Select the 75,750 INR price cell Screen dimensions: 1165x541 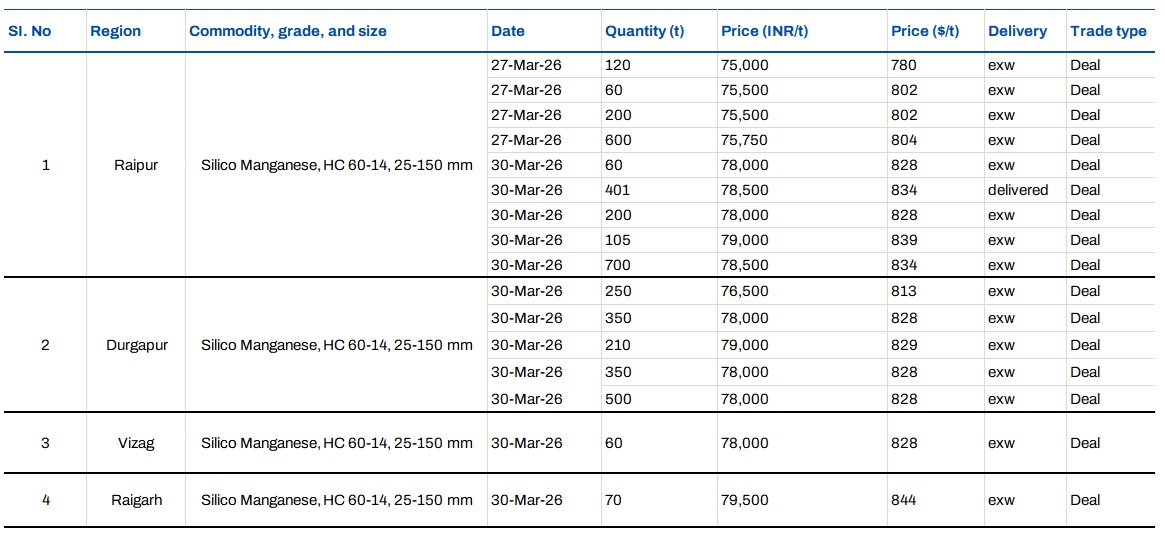744,140
